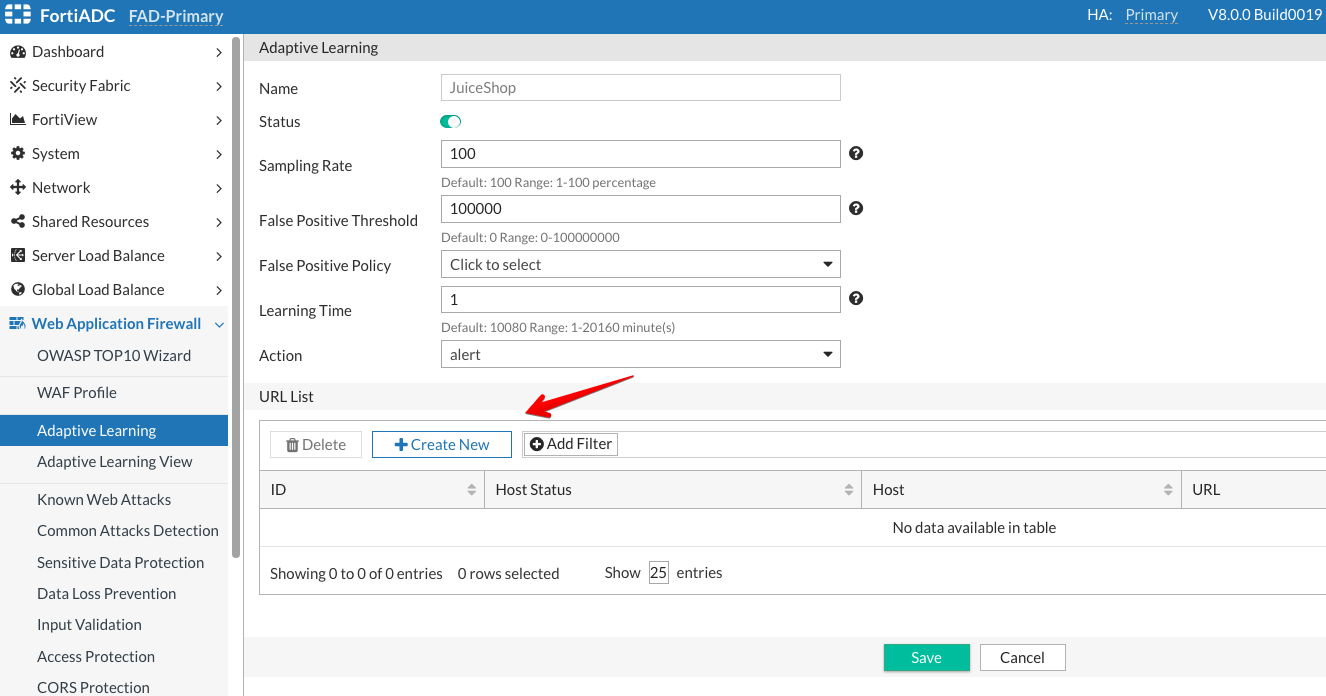
Task: Click the Network icon in sidebar
Action: pos(17,188)
